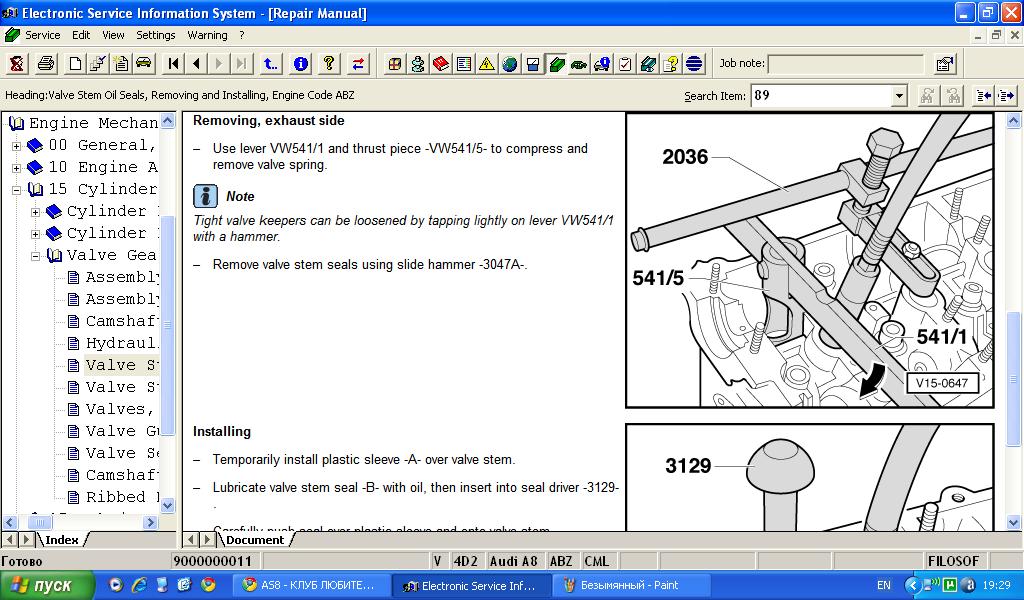Click the yellow question mark help icon

point(328,64)
